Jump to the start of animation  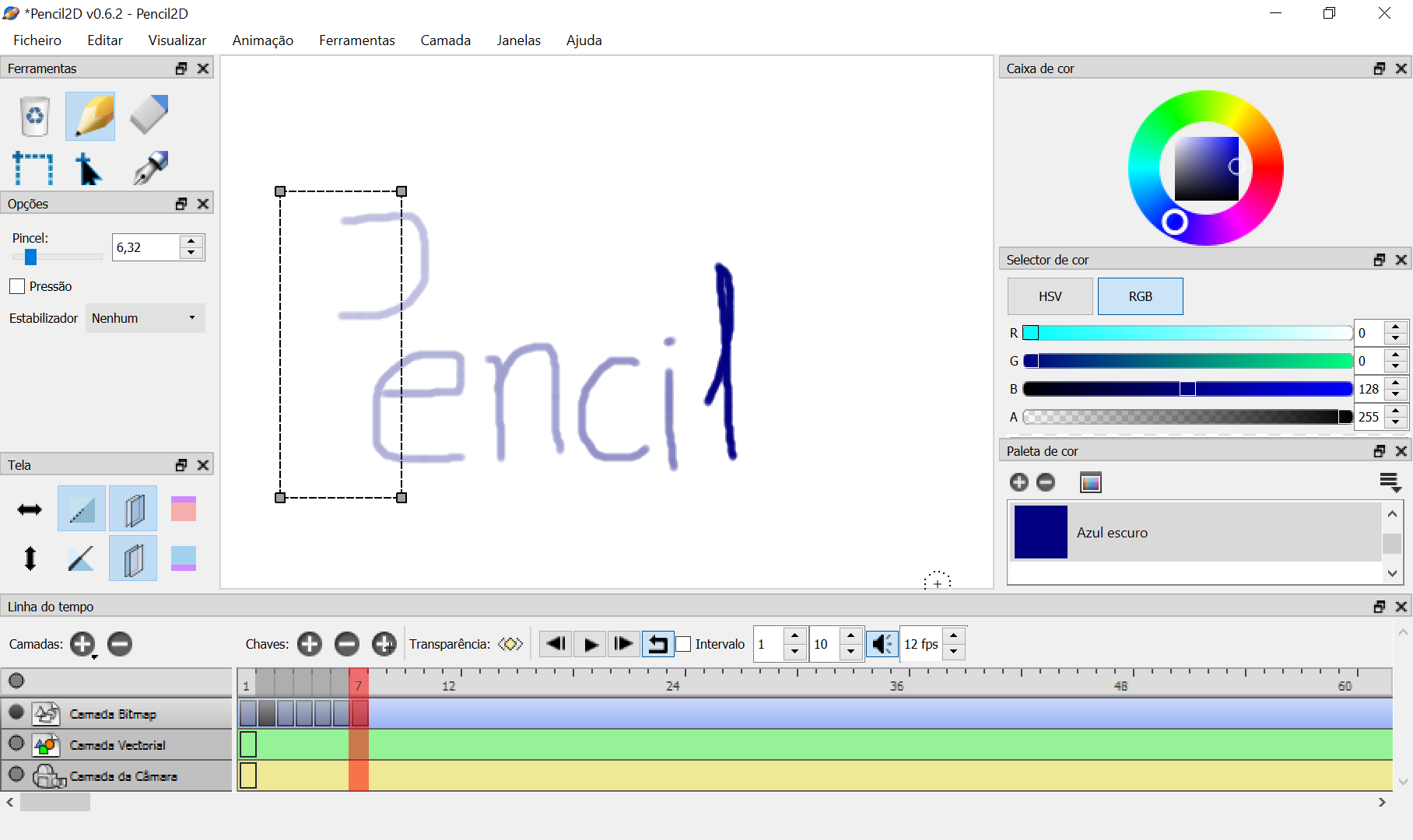(x=556, y=644)
